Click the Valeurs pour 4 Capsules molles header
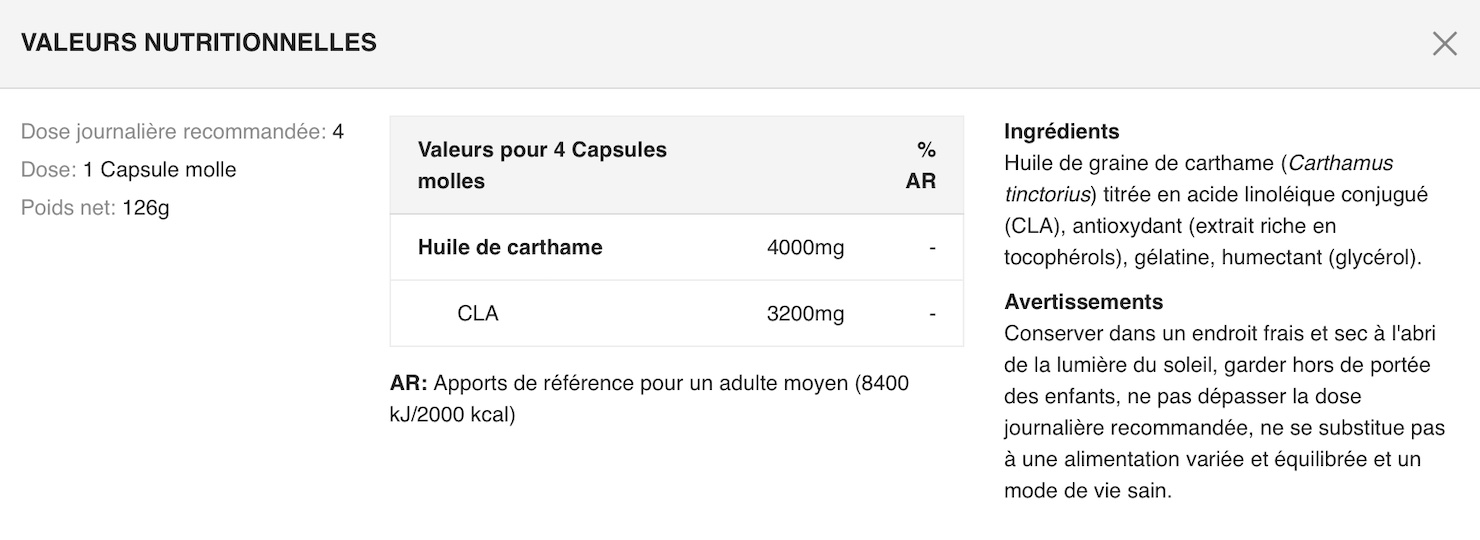 pyautogui.click(x=541, y=165)
